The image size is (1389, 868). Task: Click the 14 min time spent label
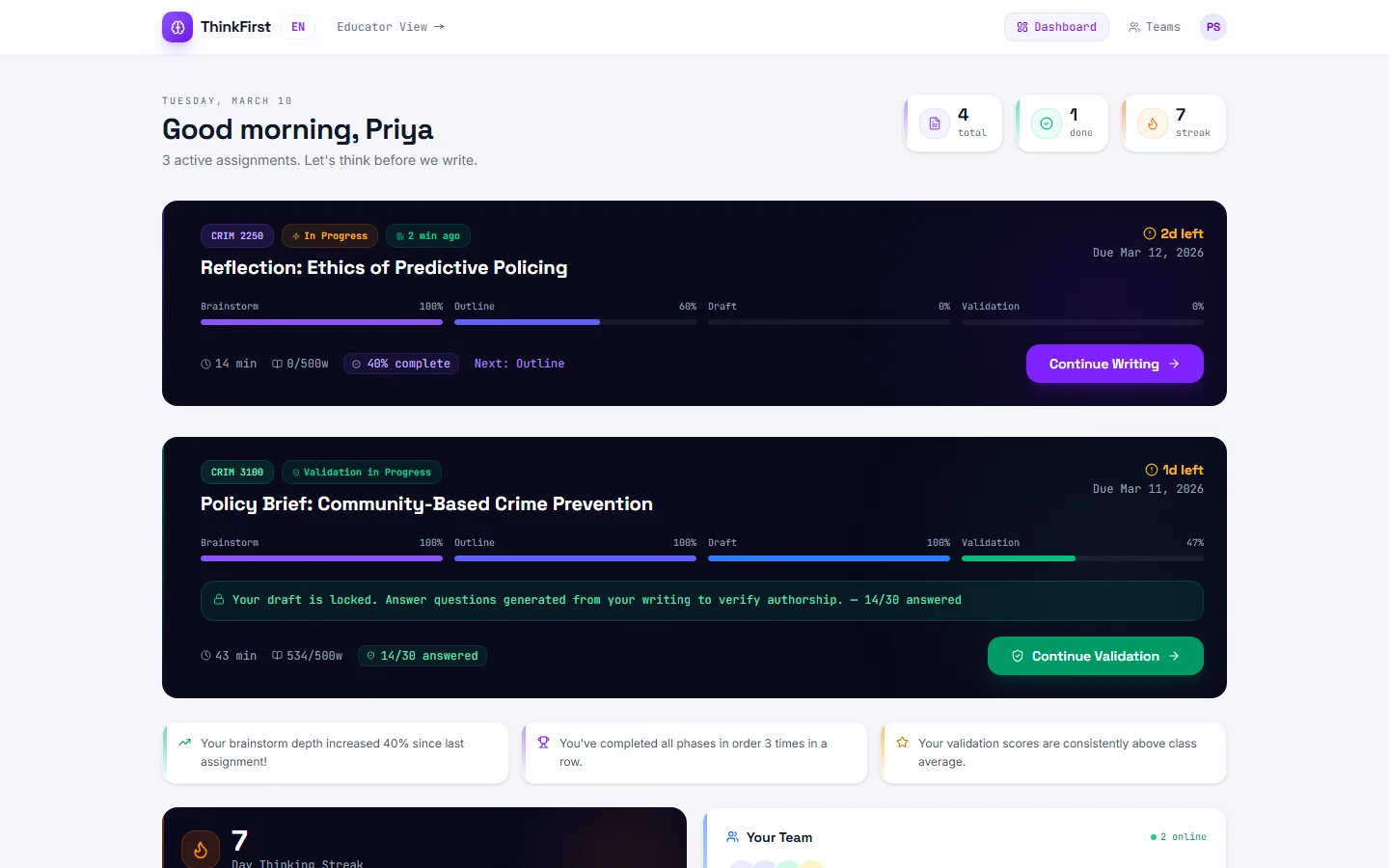229,364
